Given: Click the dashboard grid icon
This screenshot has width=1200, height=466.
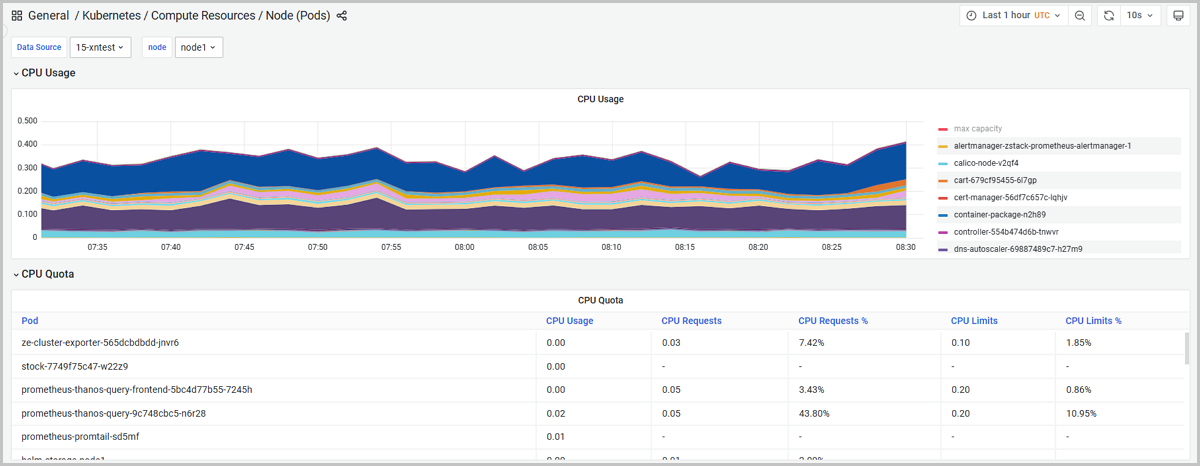Looking at the screenshot, I should [x=17, y=16].
